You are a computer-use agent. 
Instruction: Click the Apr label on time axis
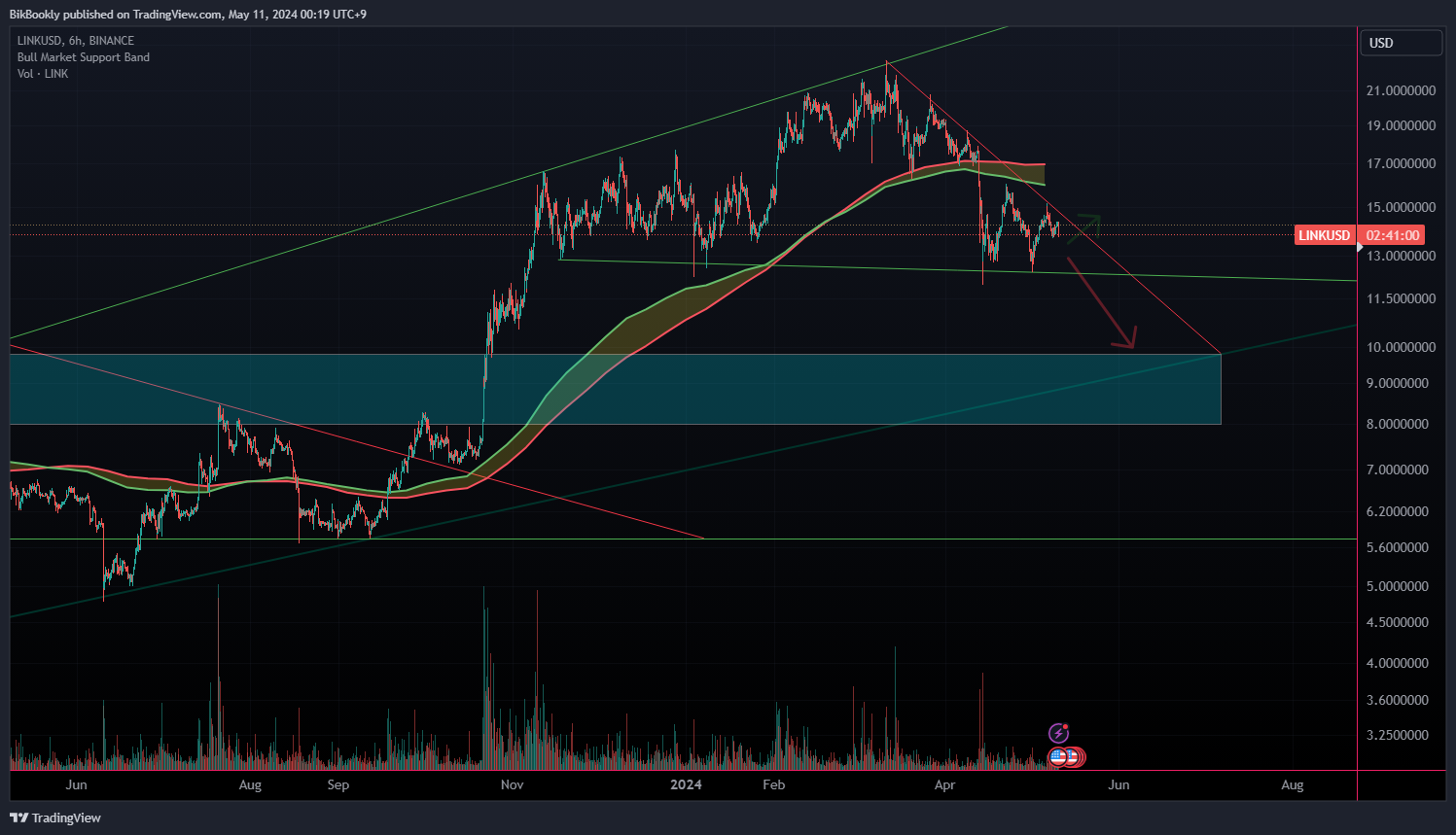coord(944,784)
